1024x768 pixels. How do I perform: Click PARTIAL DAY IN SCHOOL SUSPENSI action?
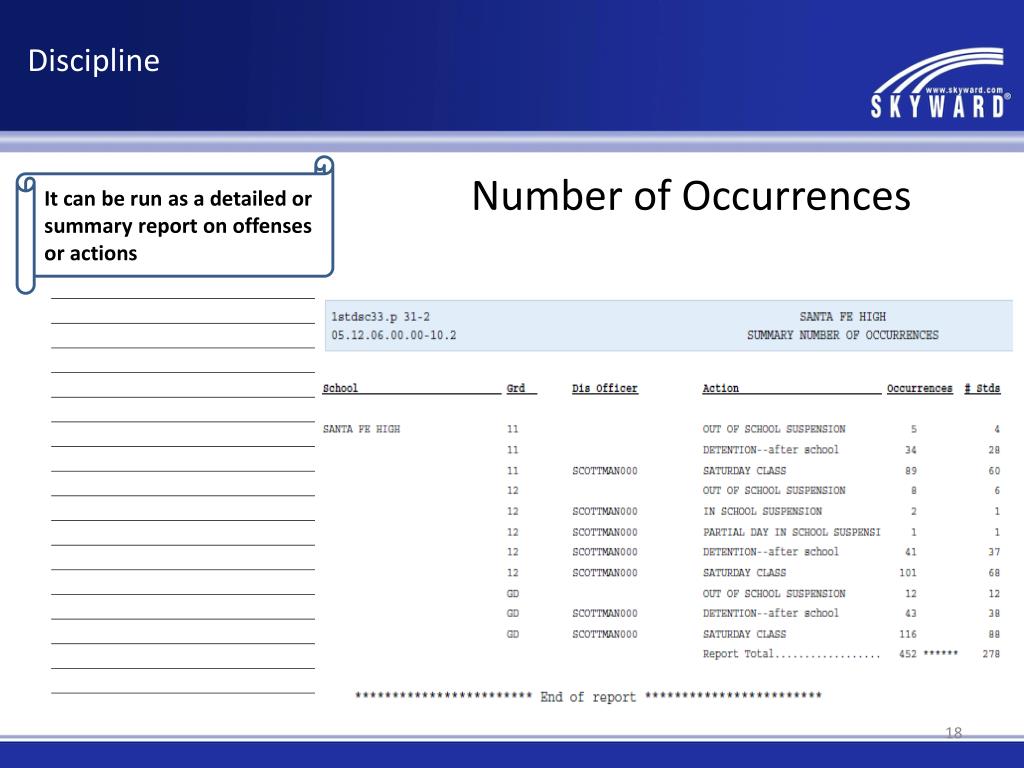(792, 532)
